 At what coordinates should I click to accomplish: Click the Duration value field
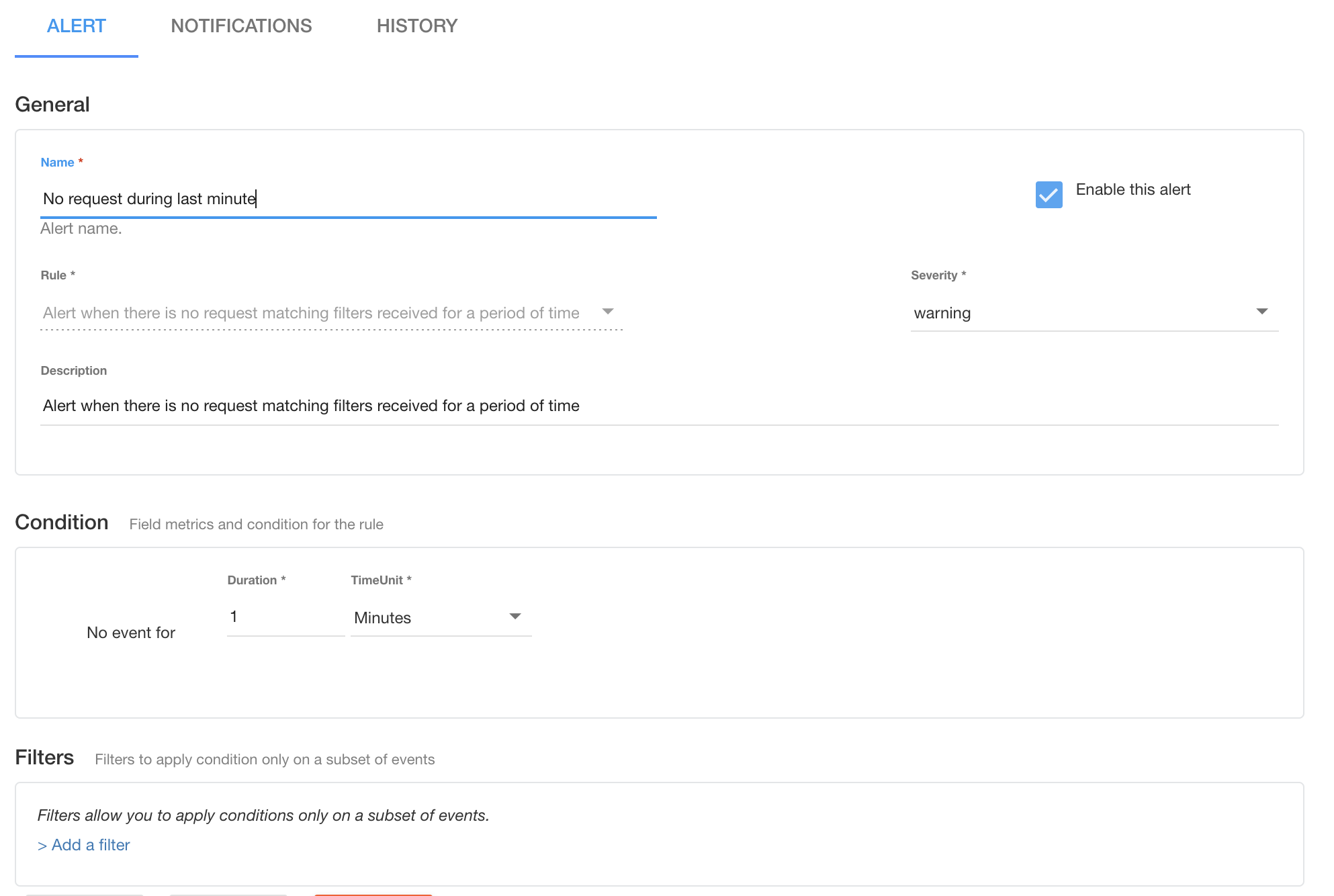pos(285,617)
